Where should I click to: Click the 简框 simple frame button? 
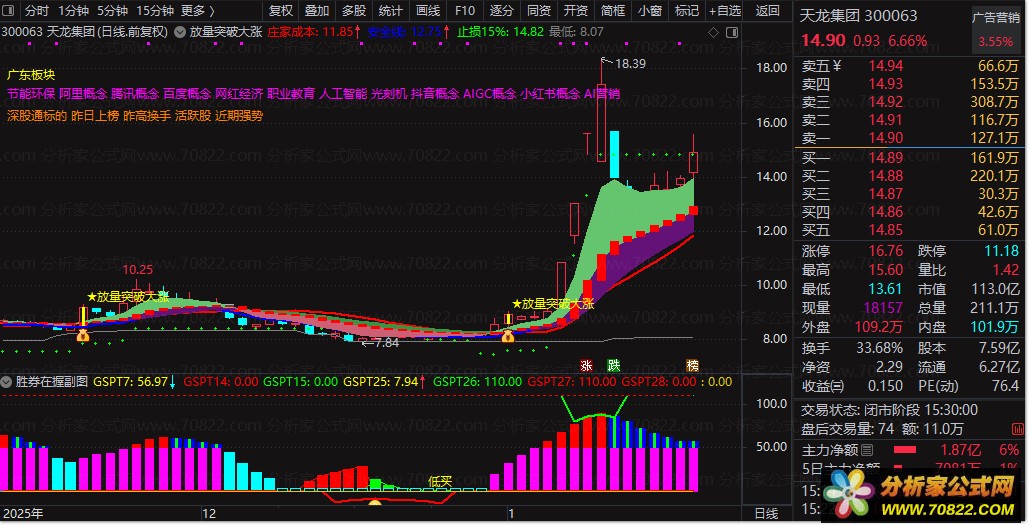[613, 11]
